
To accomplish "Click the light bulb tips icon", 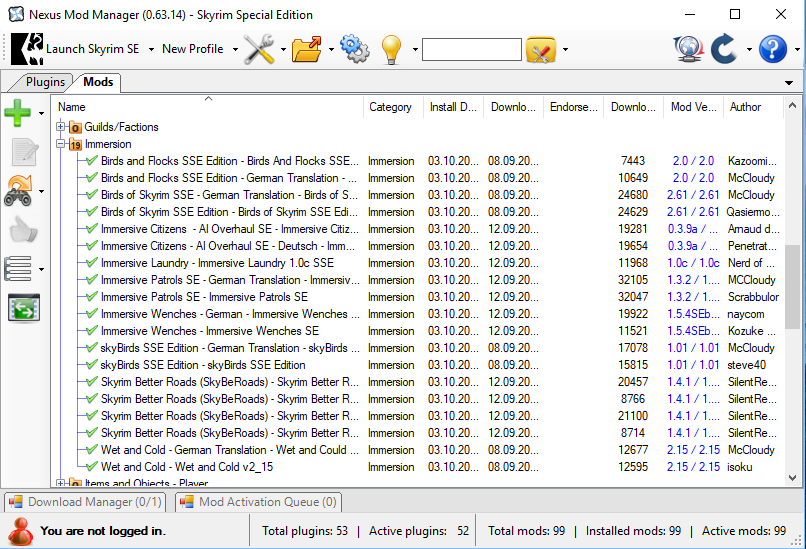I will [x=391, y=49].
